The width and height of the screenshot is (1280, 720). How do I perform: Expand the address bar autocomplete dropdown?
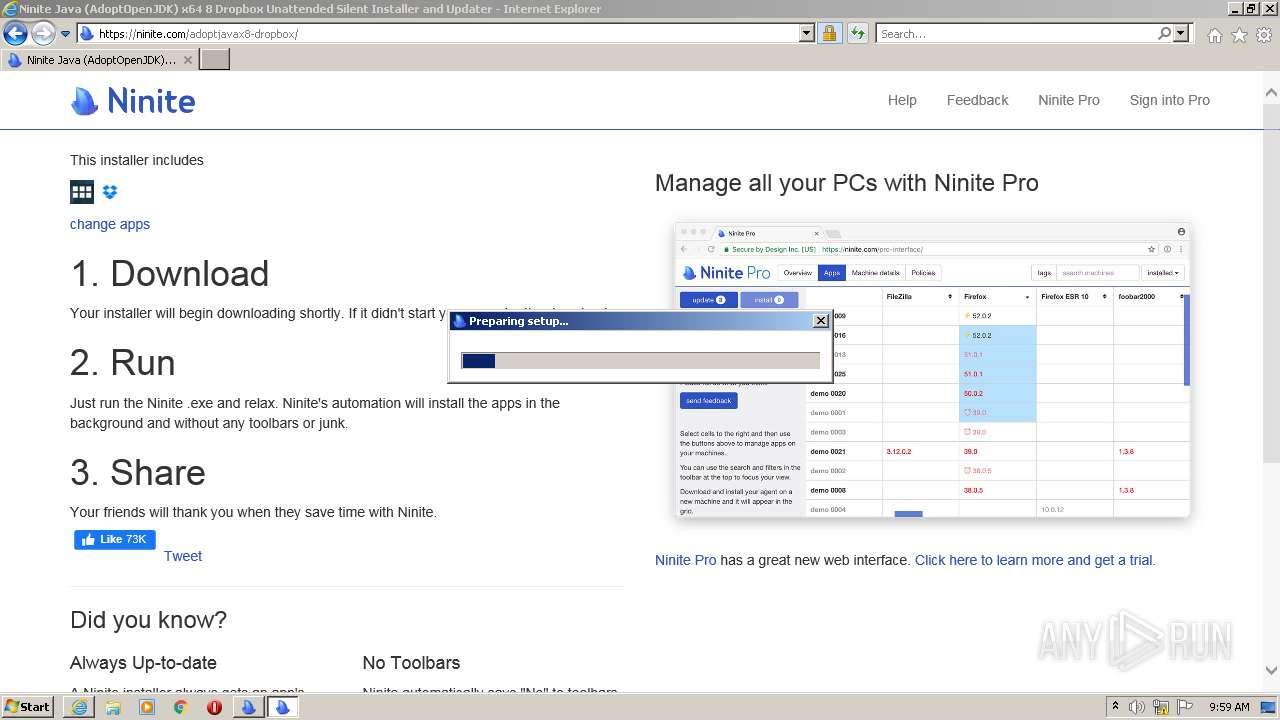coord(807,33)
